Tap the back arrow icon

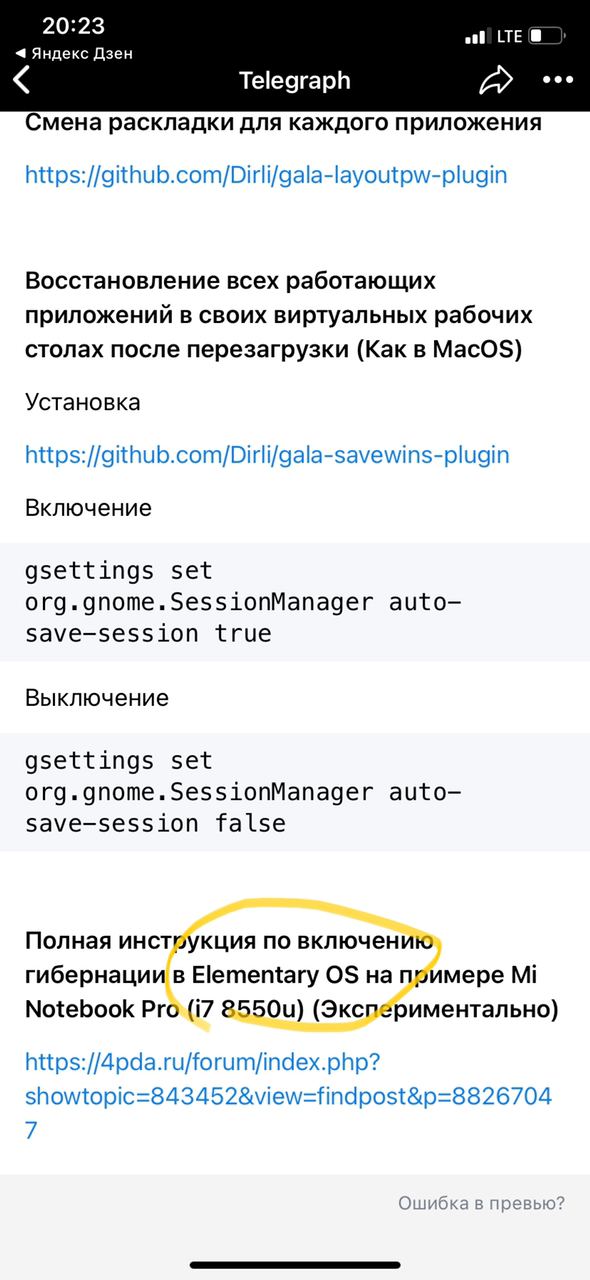22,81
